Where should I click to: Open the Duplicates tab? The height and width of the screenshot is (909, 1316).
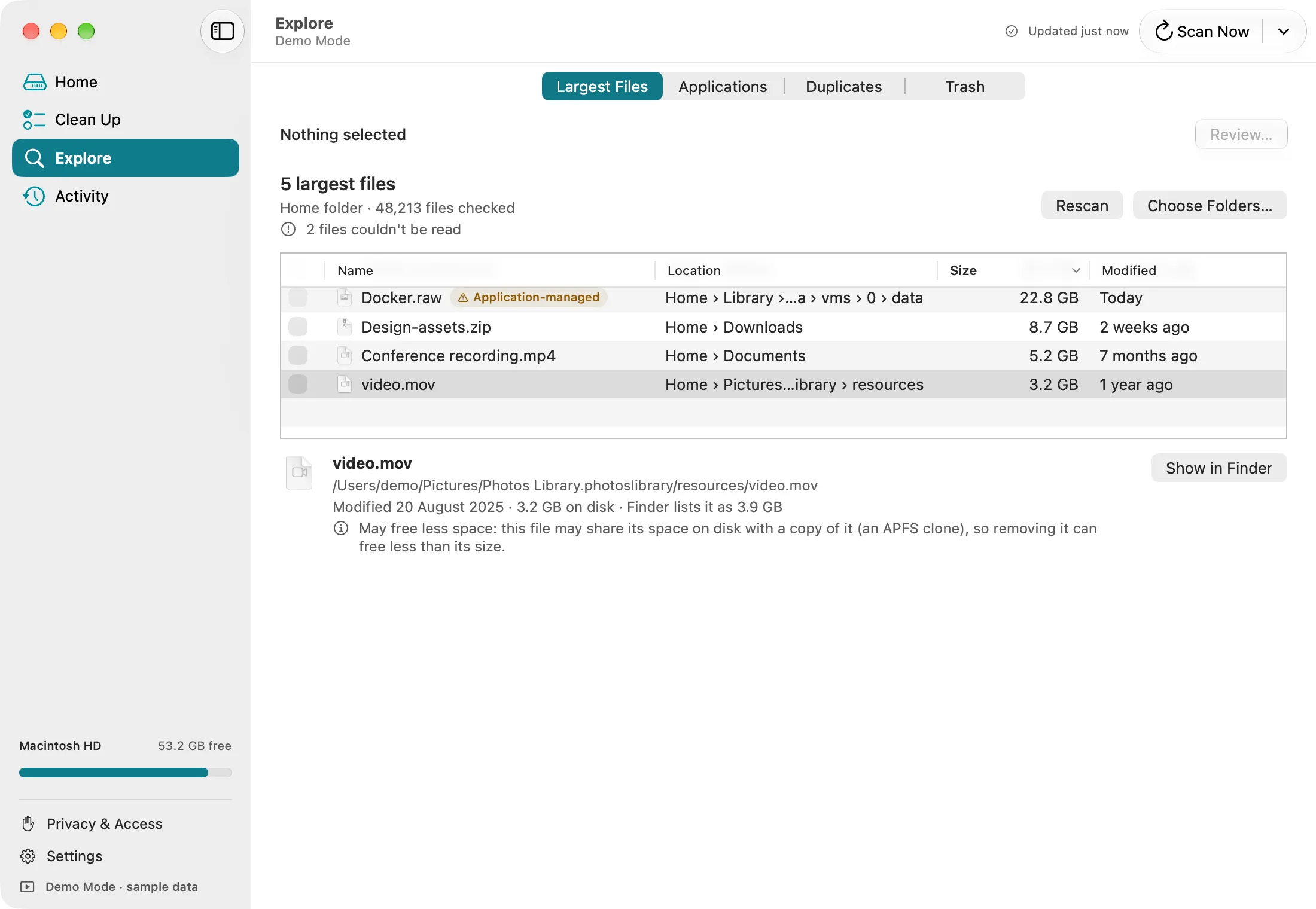(844, 87)
